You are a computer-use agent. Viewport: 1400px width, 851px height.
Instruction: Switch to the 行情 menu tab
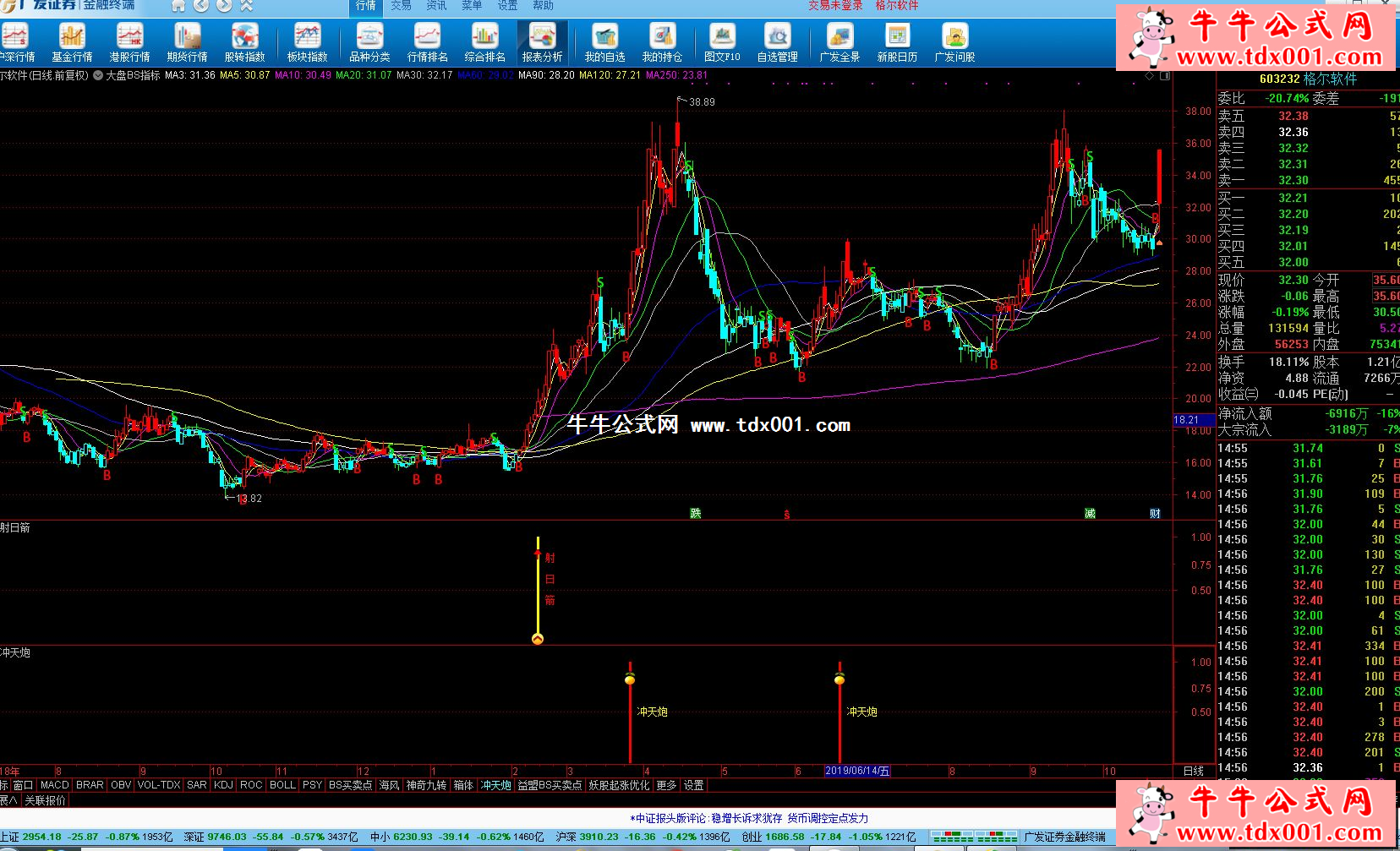365,6
